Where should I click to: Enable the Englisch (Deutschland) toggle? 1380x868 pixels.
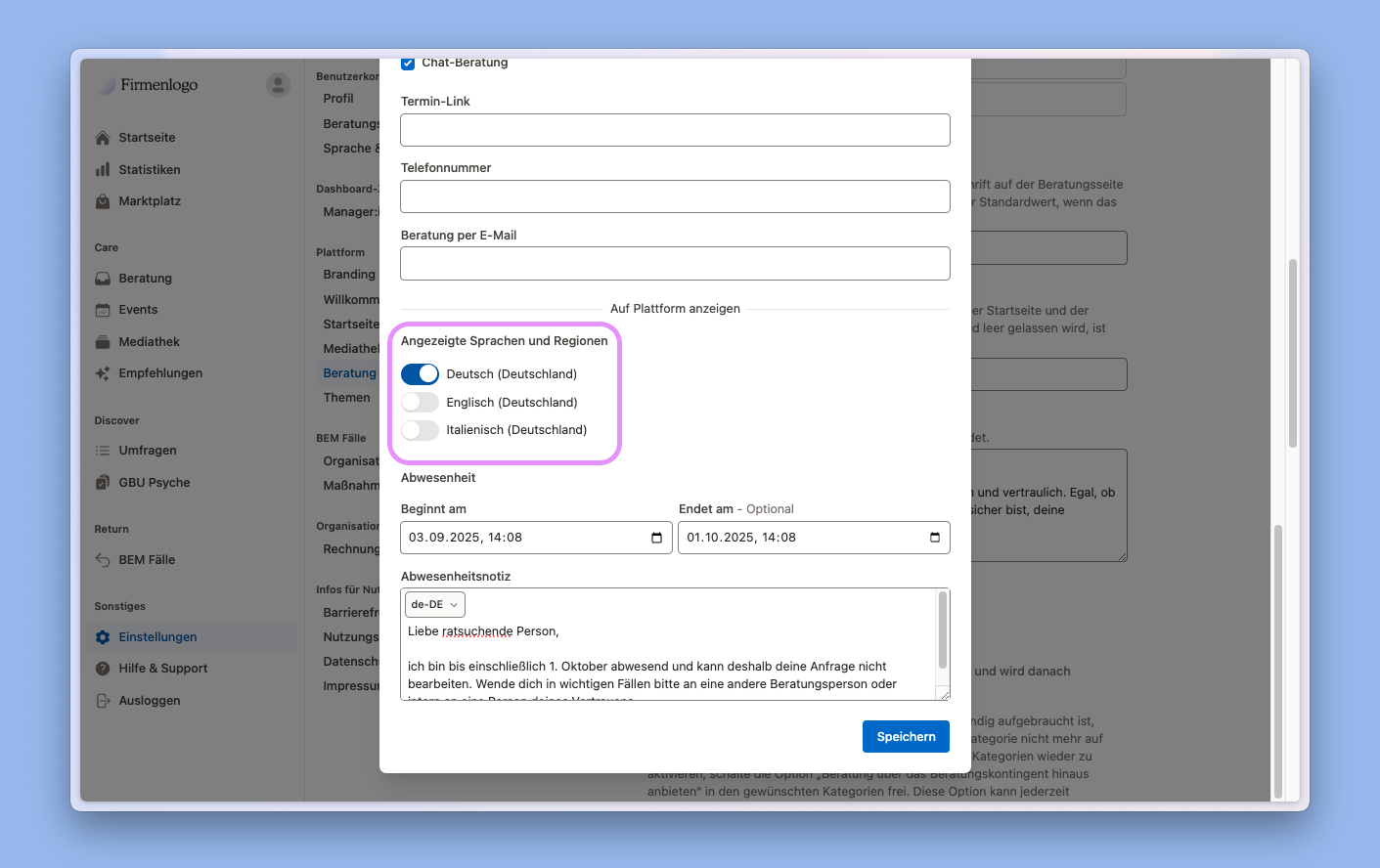420,403
